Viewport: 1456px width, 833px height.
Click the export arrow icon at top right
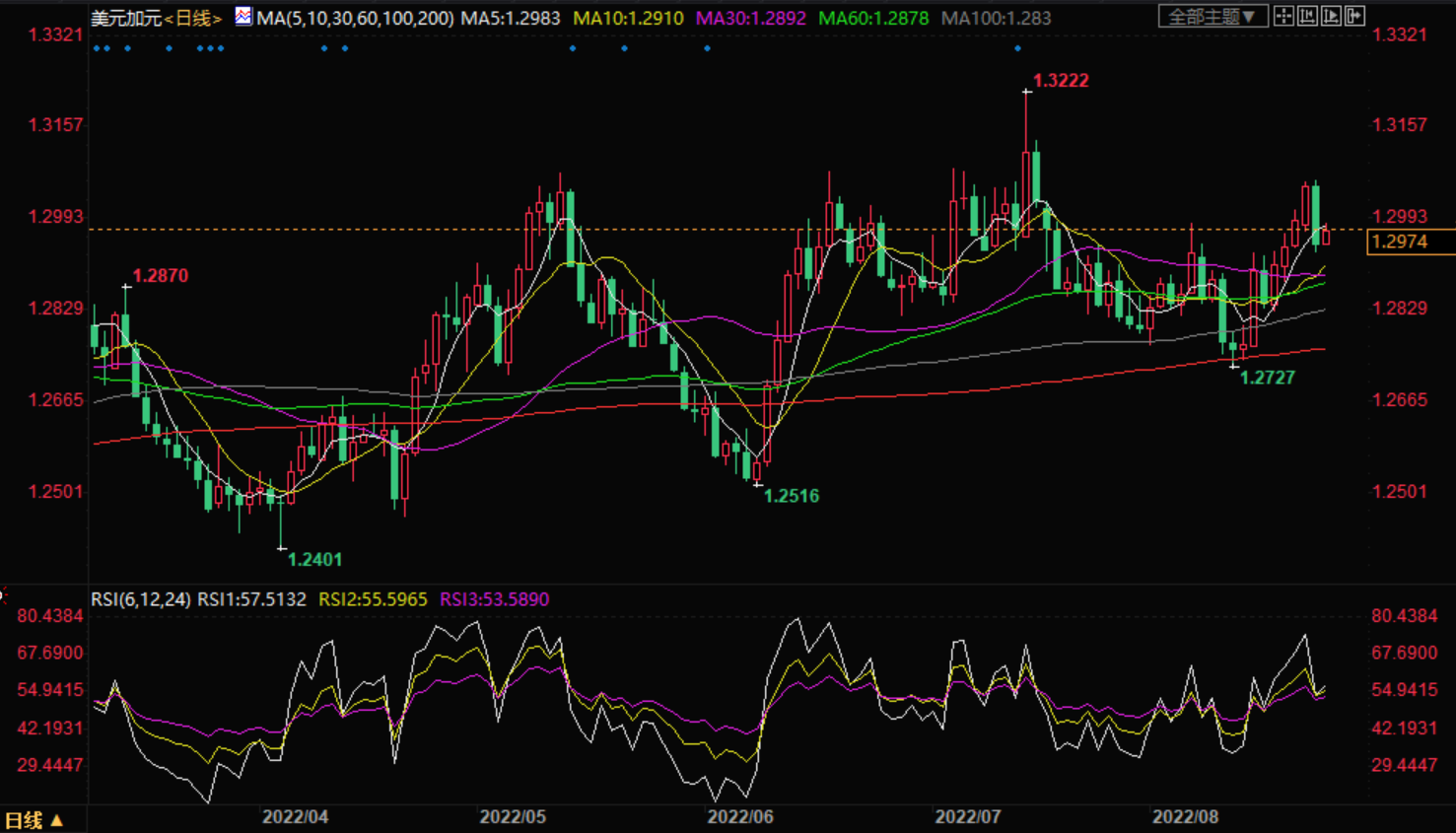[1354, 16]
